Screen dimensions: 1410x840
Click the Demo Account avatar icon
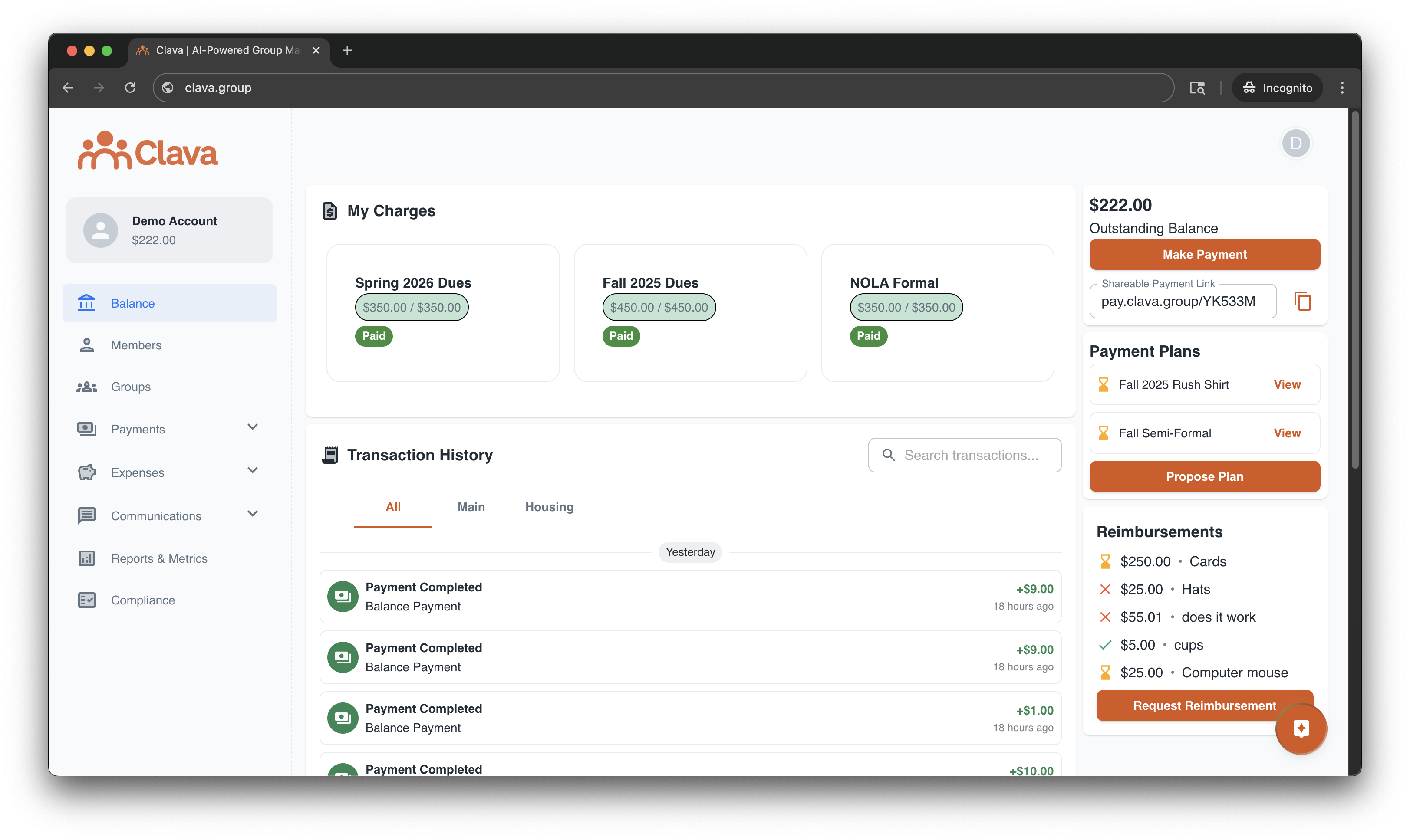[101, 230]
